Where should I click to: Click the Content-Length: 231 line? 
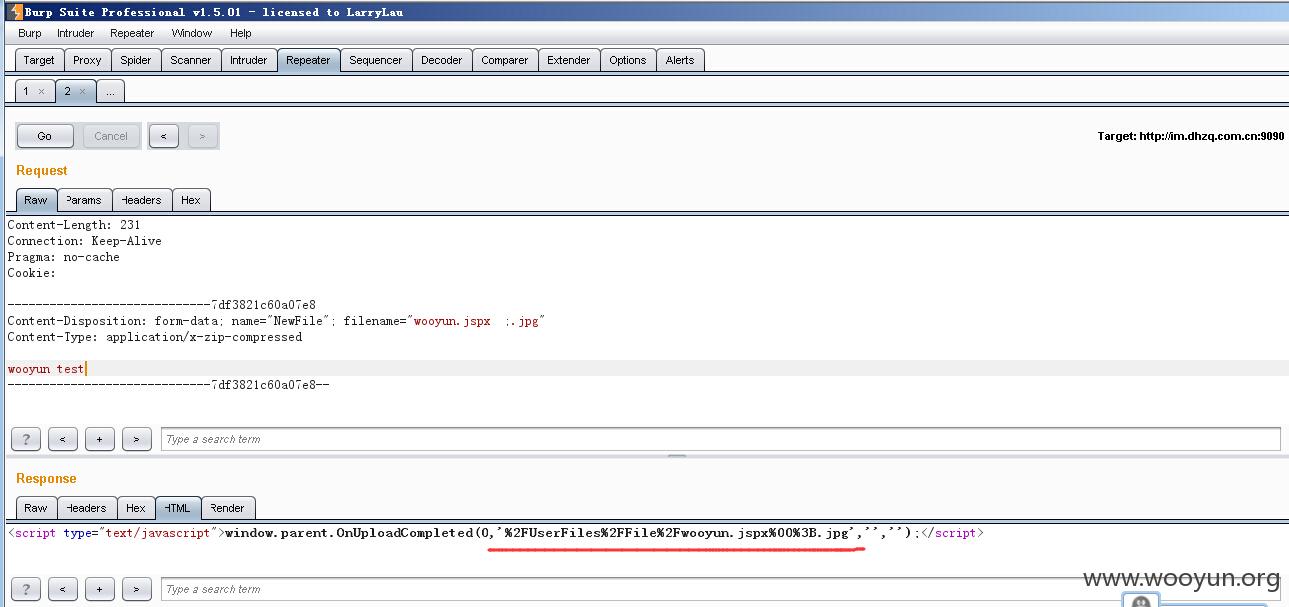point(74,225)
